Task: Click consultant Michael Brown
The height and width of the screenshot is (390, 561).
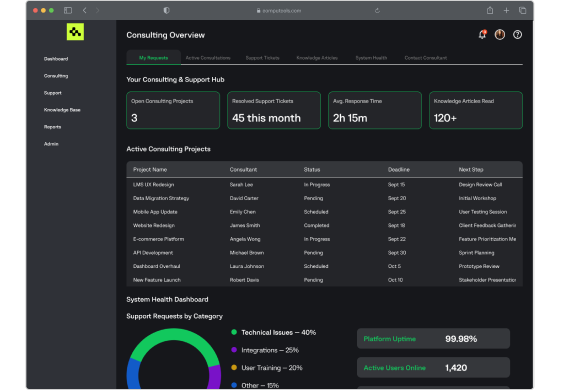Action: (x=247, y=253)
